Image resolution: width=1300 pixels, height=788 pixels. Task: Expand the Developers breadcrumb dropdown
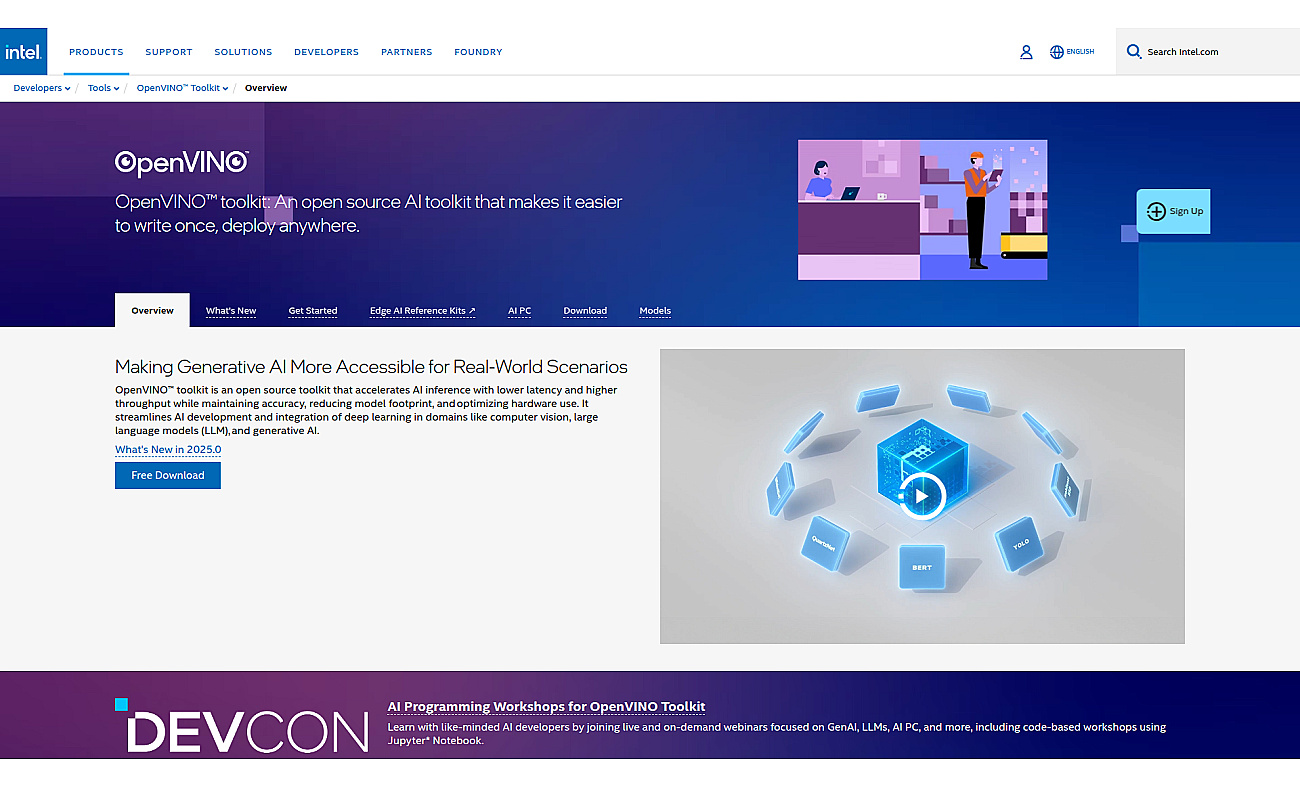click(42, 88)
